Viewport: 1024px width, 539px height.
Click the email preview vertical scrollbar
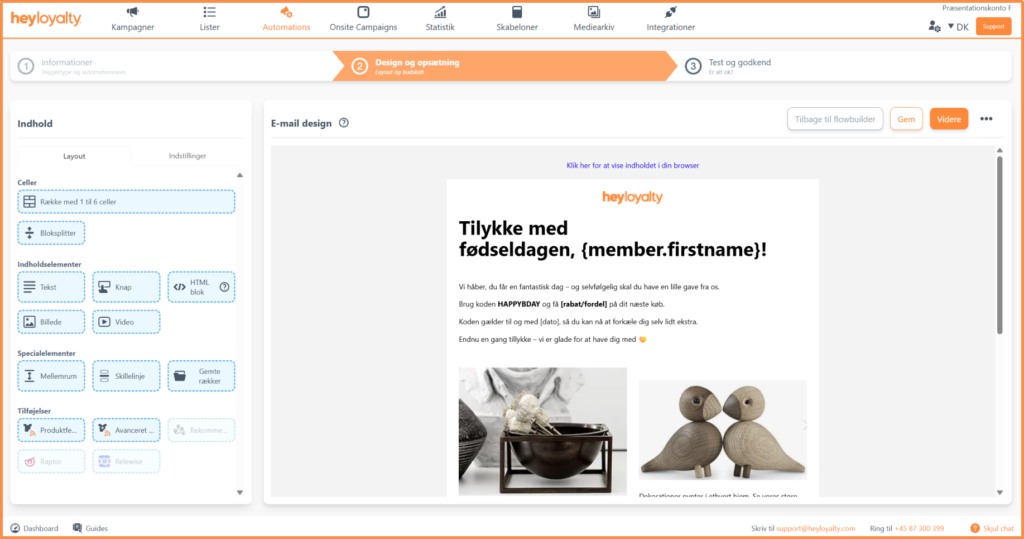click(999, 245)
